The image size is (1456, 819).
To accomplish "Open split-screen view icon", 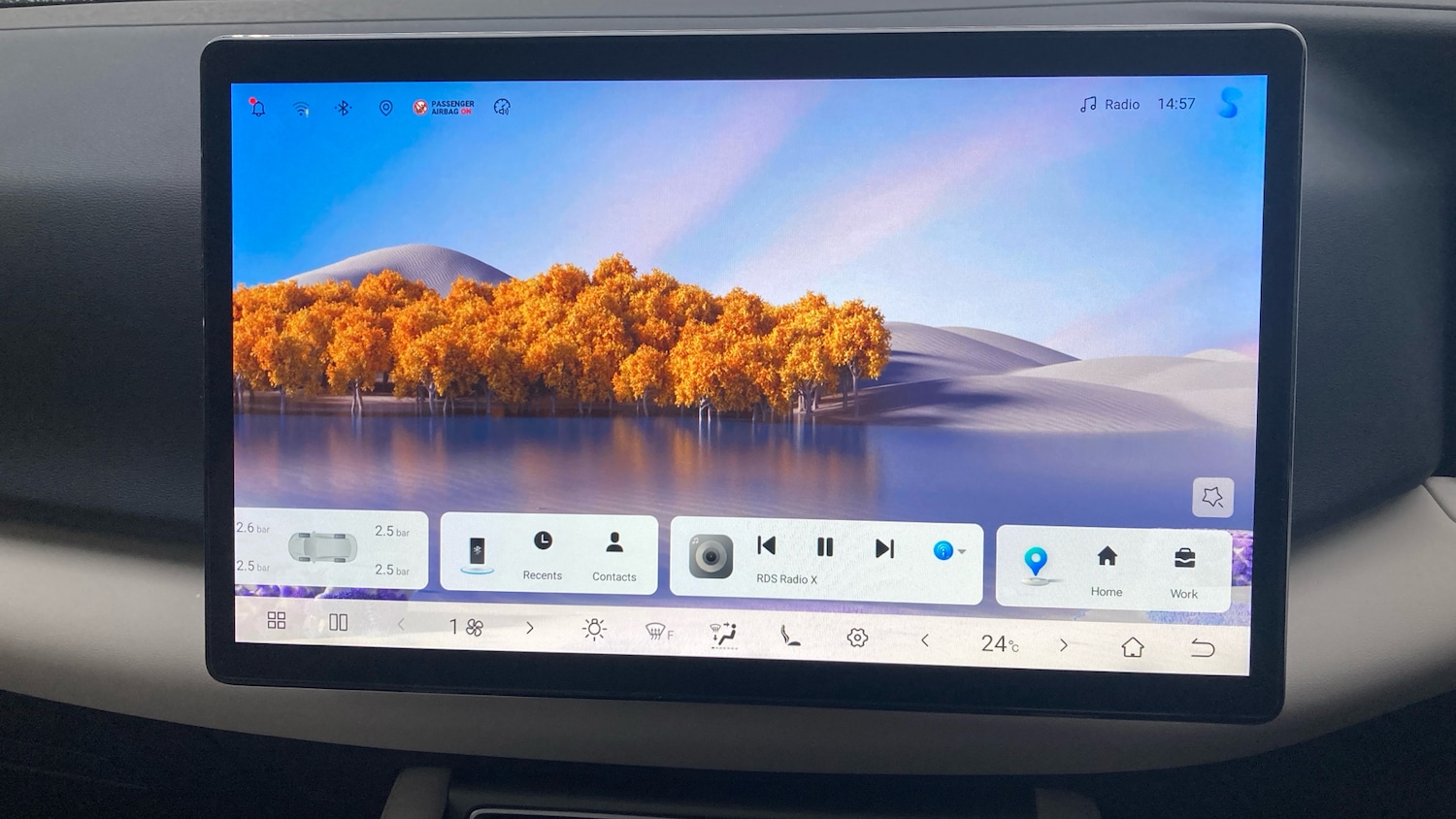I will (338, 622).
